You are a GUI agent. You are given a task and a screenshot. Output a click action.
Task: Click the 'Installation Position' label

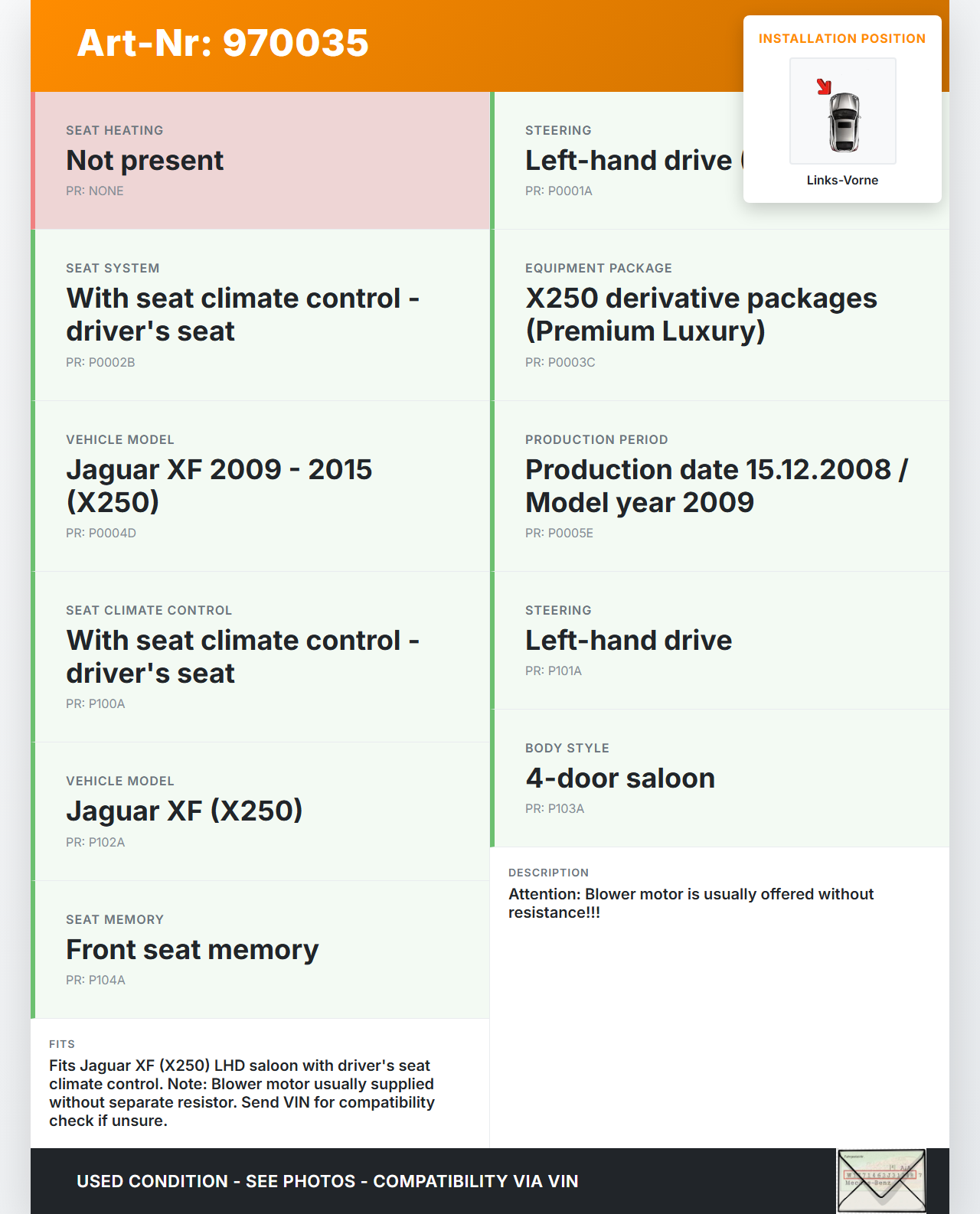pos(842,39)
